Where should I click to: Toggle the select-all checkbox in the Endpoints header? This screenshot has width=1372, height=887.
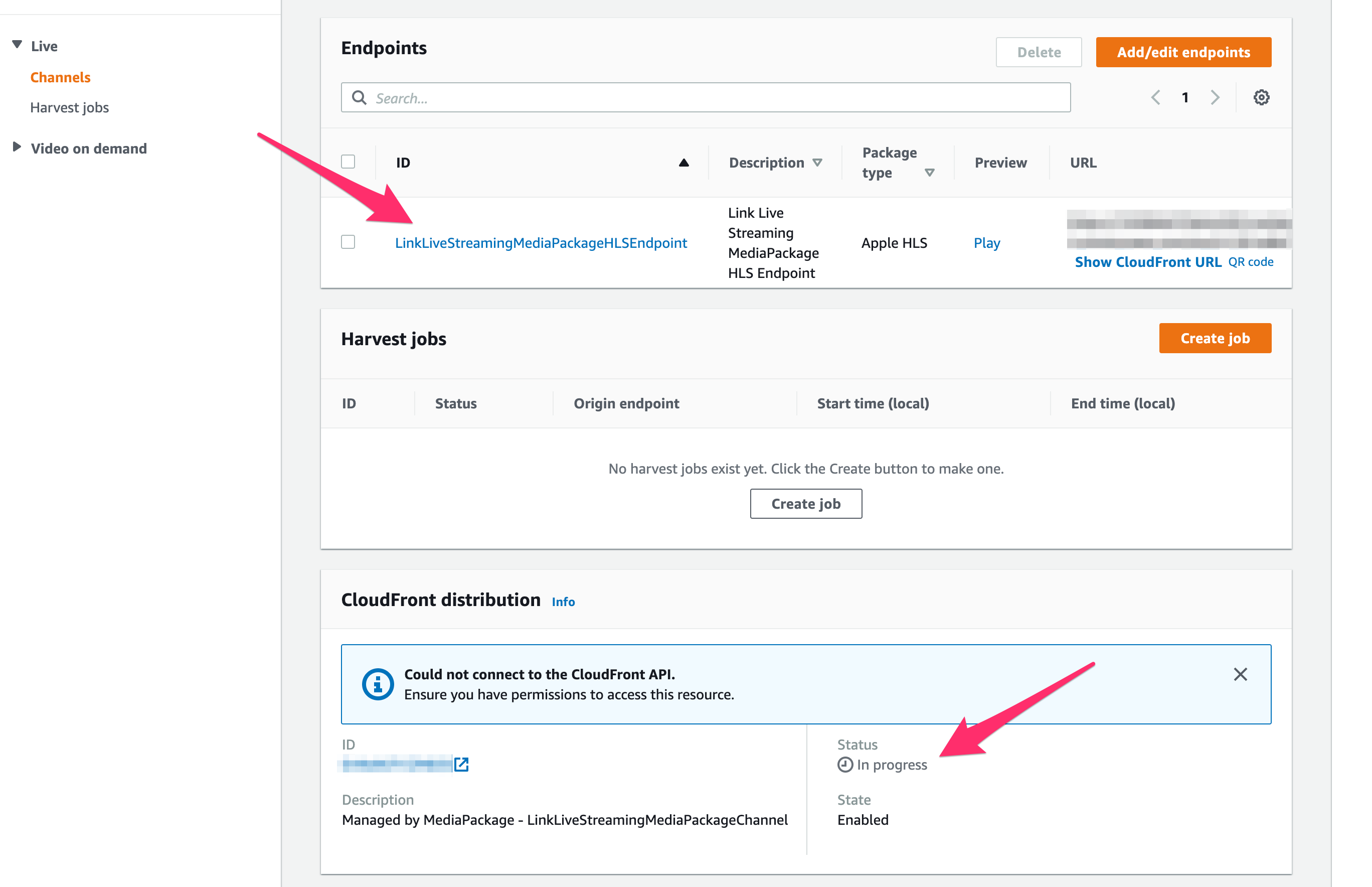coord(348,162)
